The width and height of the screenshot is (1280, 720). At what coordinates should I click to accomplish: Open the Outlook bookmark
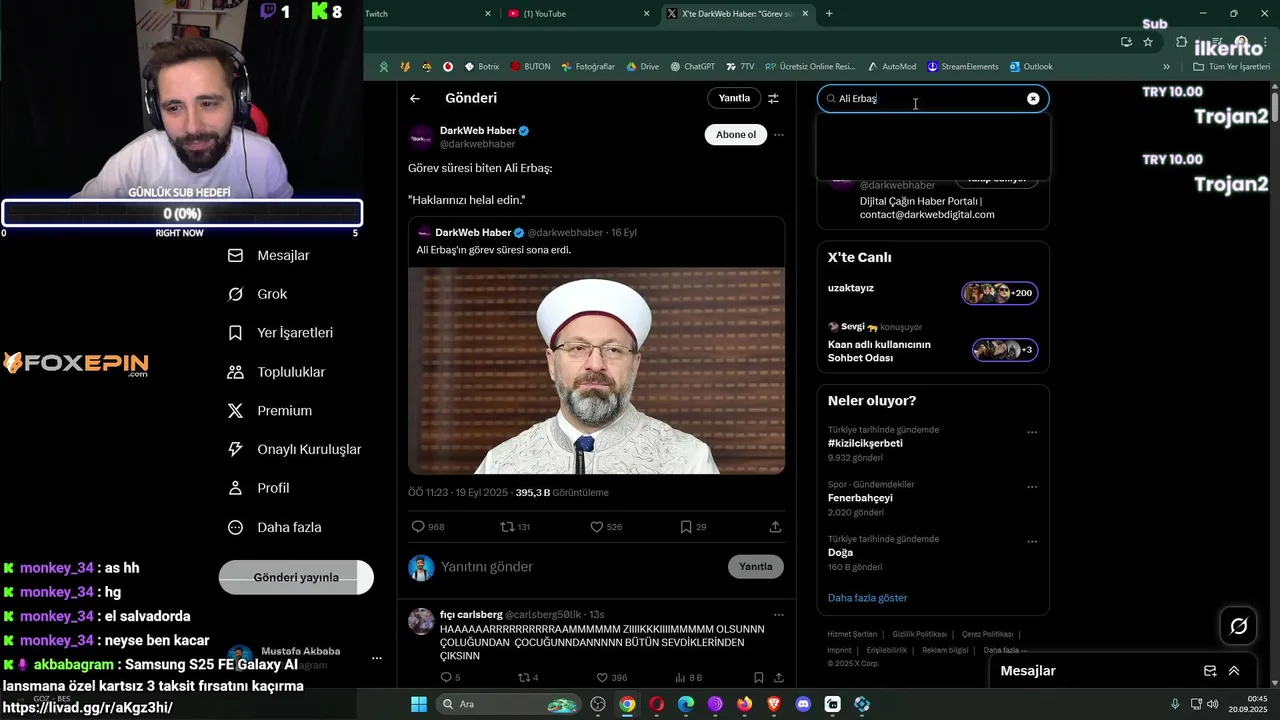click(1031, 67)
